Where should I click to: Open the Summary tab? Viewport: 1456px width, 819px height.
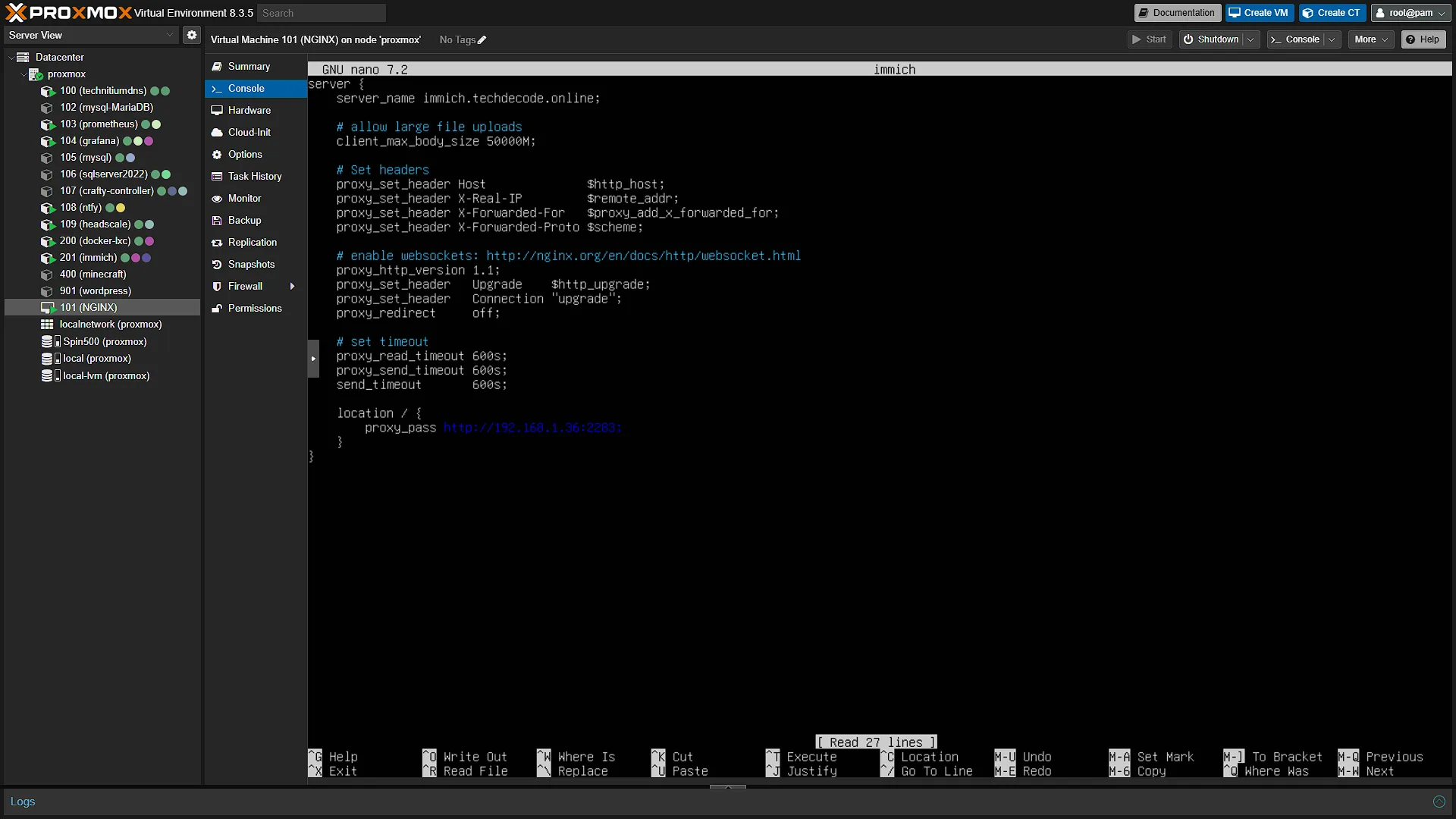[x=256, y=67]
